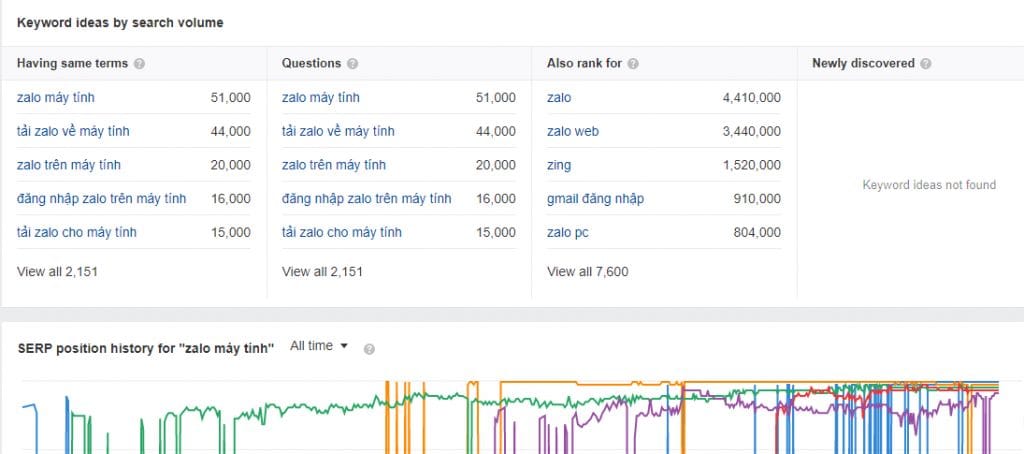Click help icon beside Questions heading
This screenshot has height=454, width=1024.
pos(353,64)
